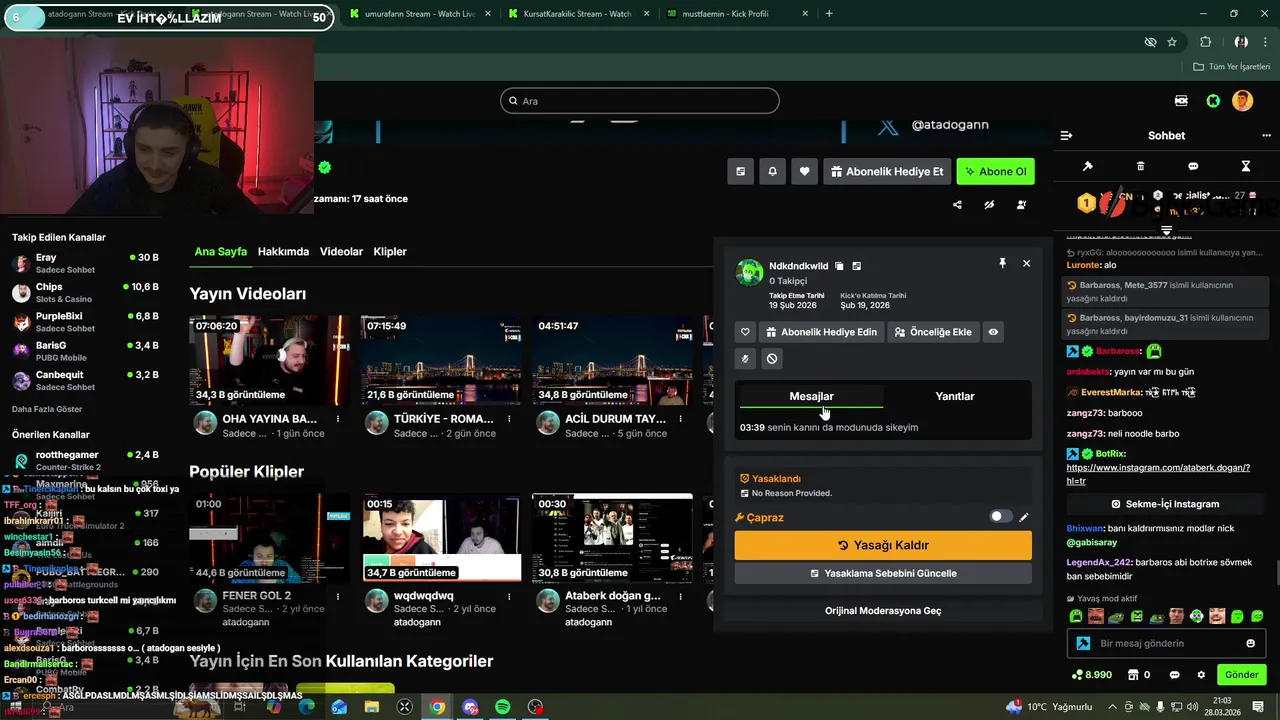Screen dimensions: 1280x720
Task: Click Önceliğe Ekle button
Action: (932, 332)
